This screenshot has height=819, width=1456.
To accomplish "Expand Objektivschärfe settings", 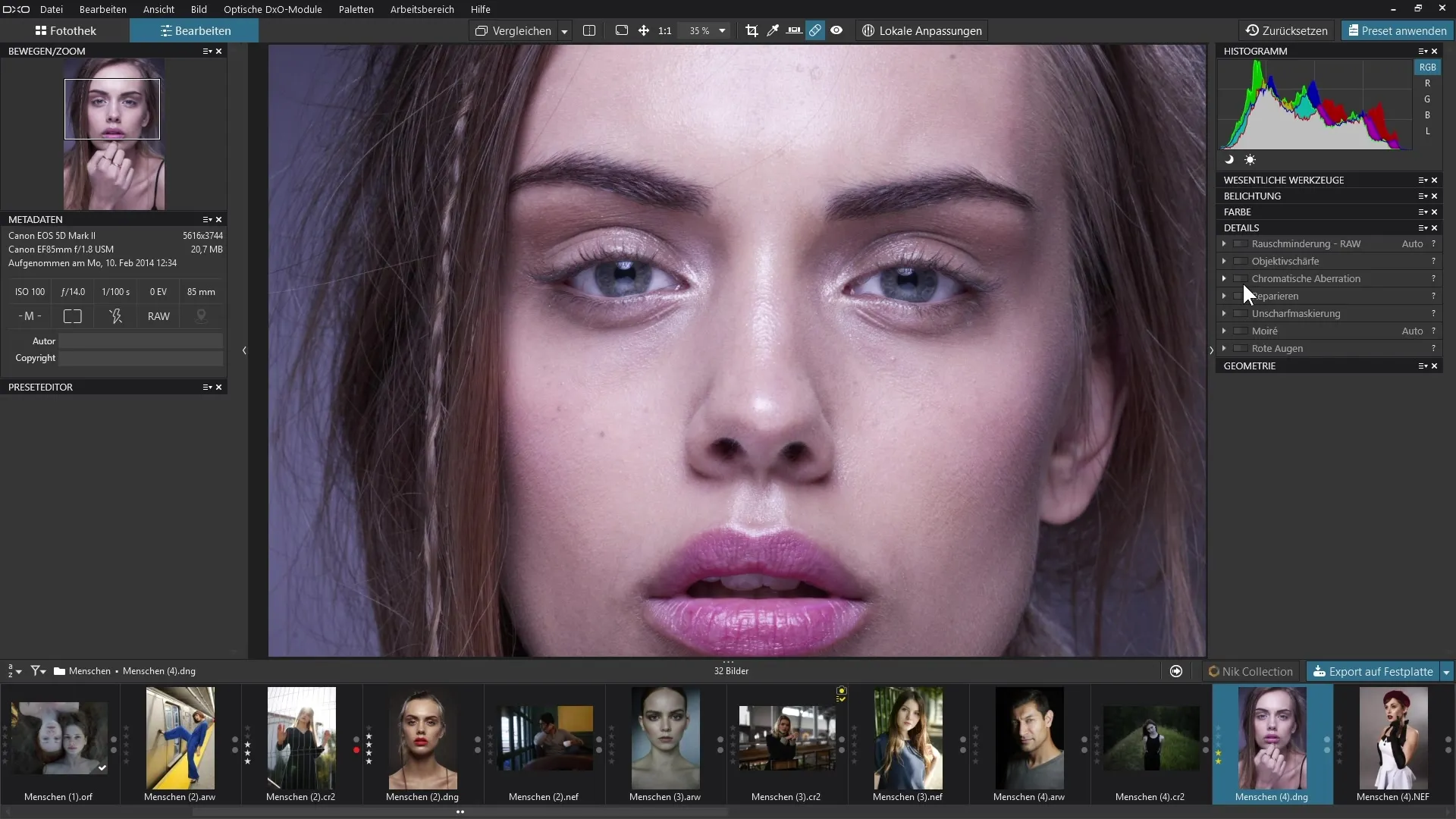I will tap(1224, 262).
